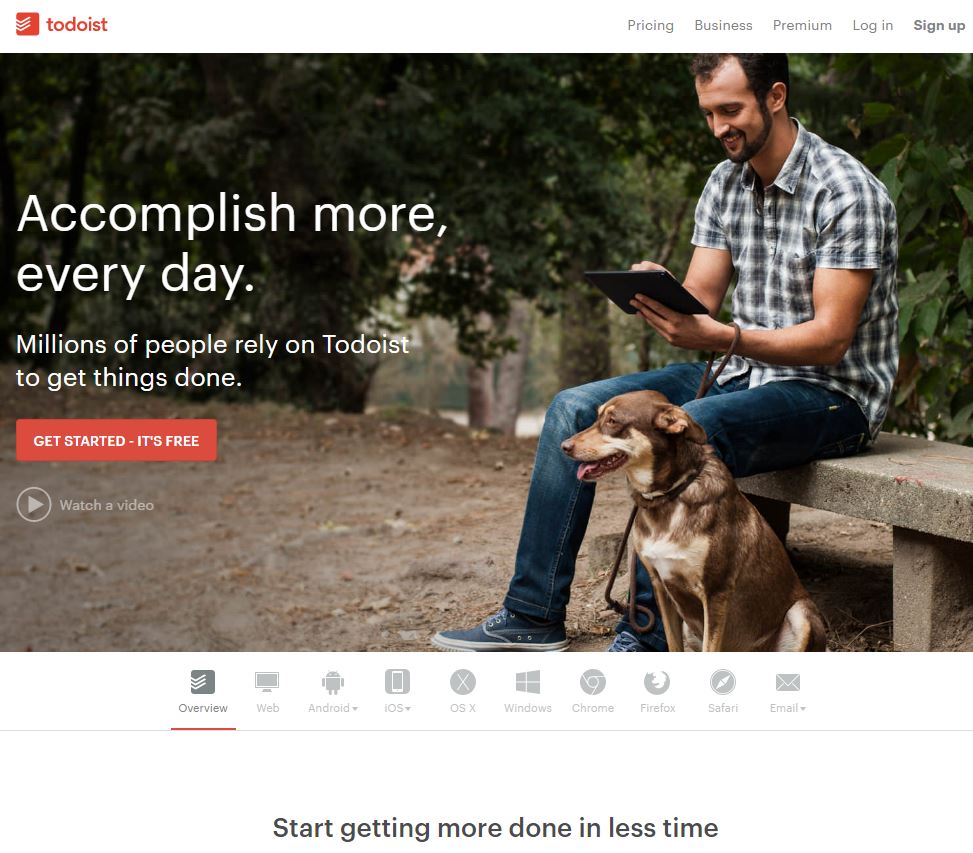Open the Pricing page
973x853 pixels.
[650, 25]
